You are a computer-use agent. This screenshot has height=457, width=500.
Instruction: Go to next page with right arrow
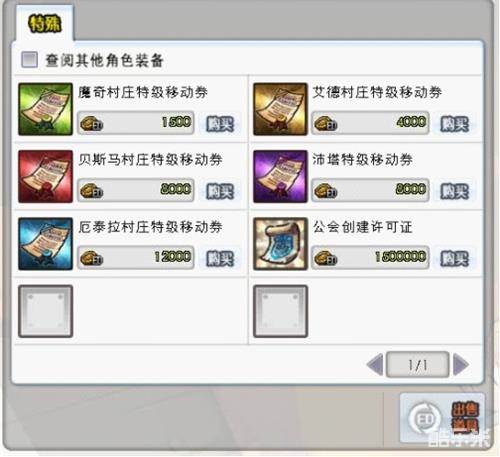461,364
